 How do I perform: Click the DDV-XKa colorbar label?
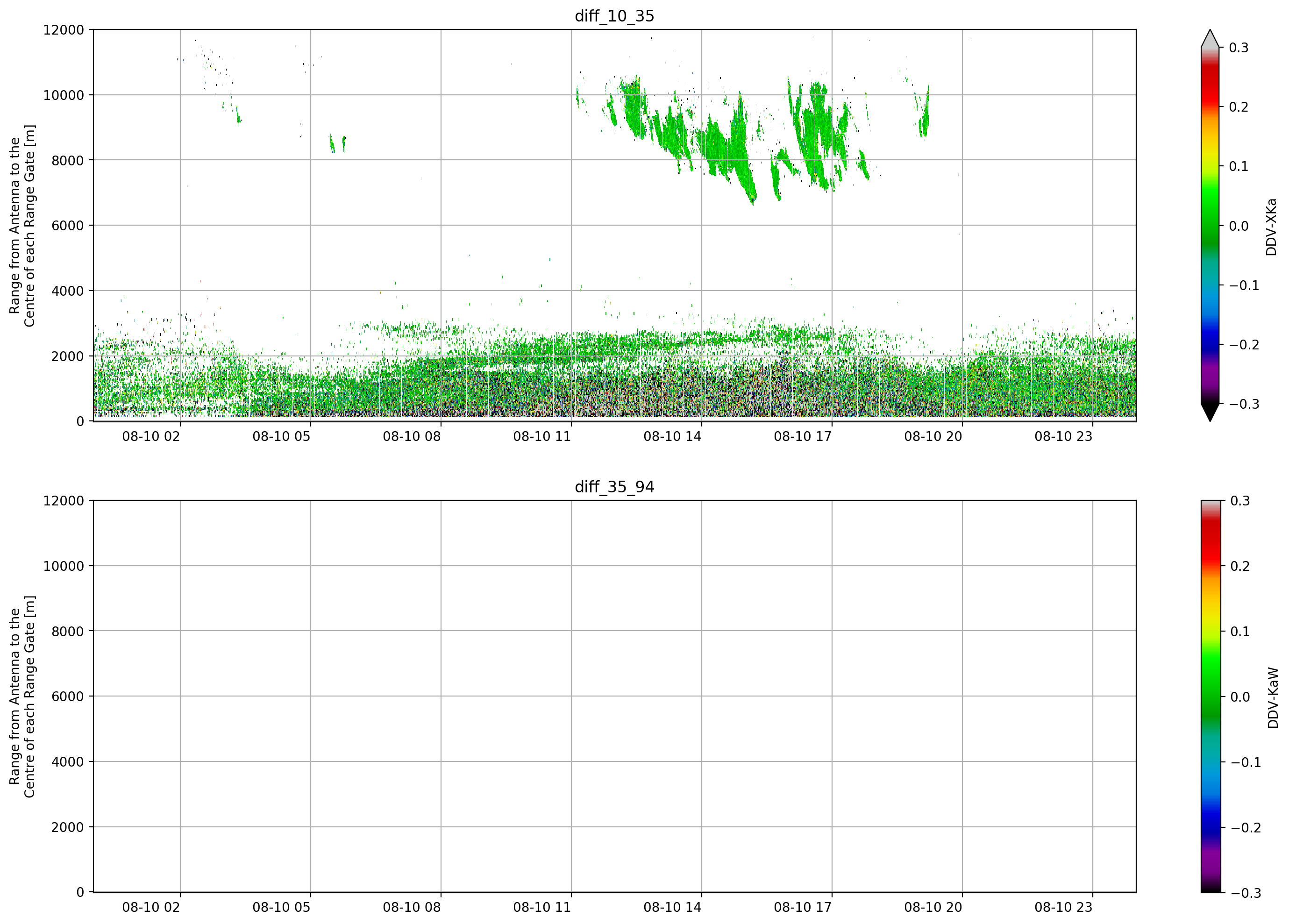pyautogui.click(x=1271, y=227)
